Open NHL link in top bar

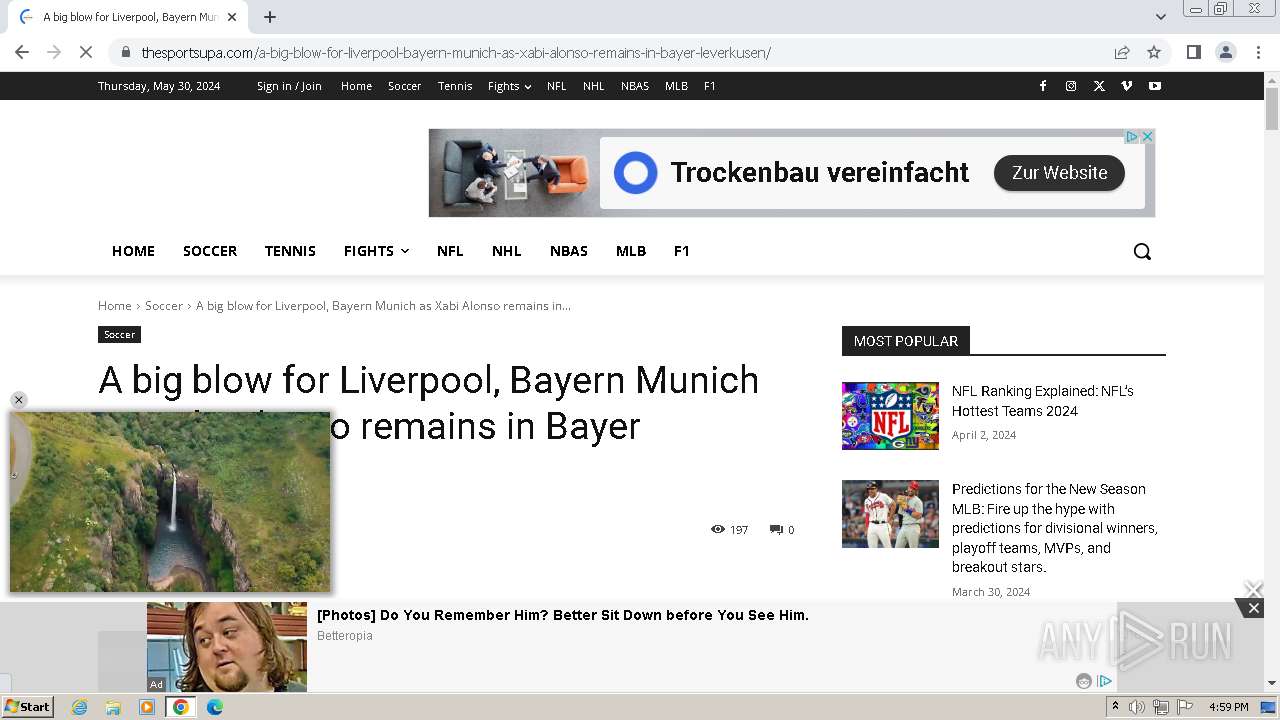coord(594,86)
